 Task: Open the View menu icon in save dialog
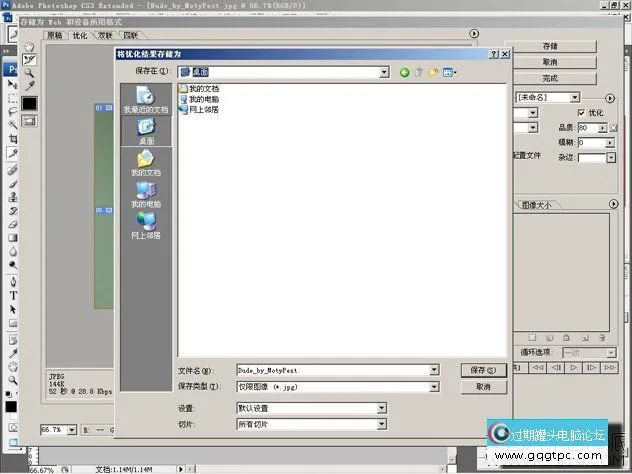(x=449, y=73)
